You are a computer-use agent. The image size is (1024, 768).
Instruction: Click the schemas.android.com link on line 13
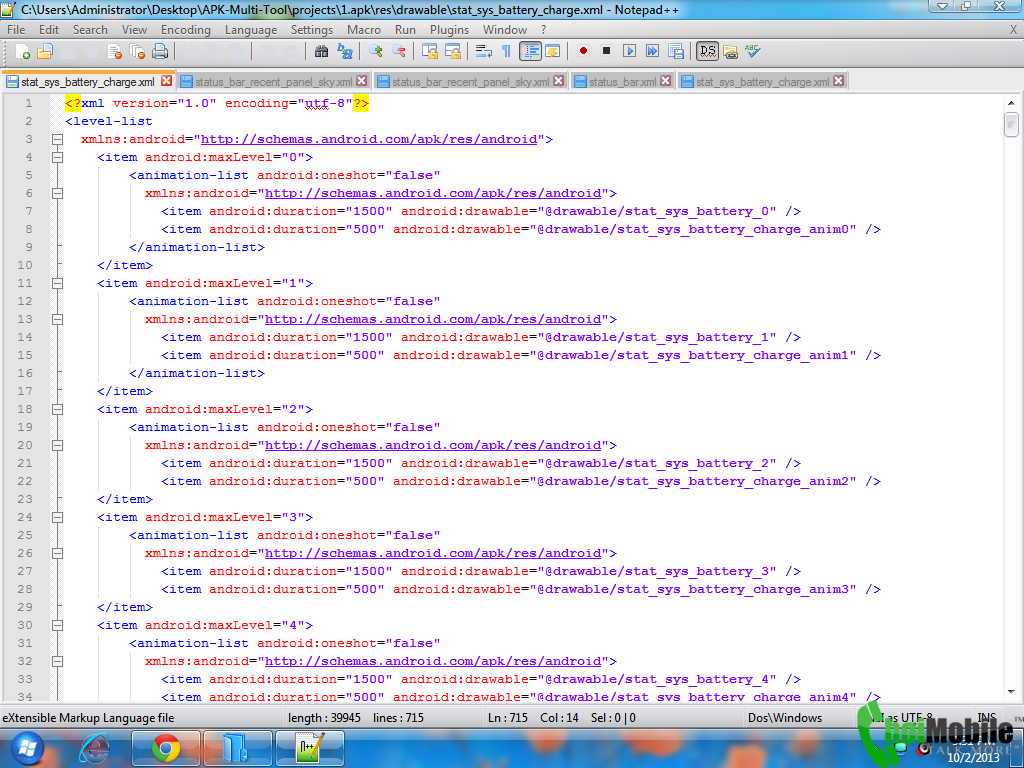(433, 319)
